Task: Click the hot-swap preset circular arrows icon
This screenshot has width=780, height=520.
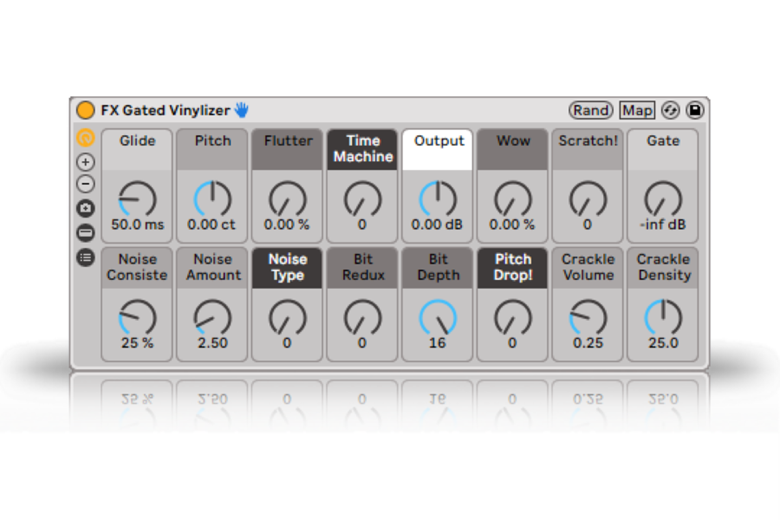Action: (670, 110)
